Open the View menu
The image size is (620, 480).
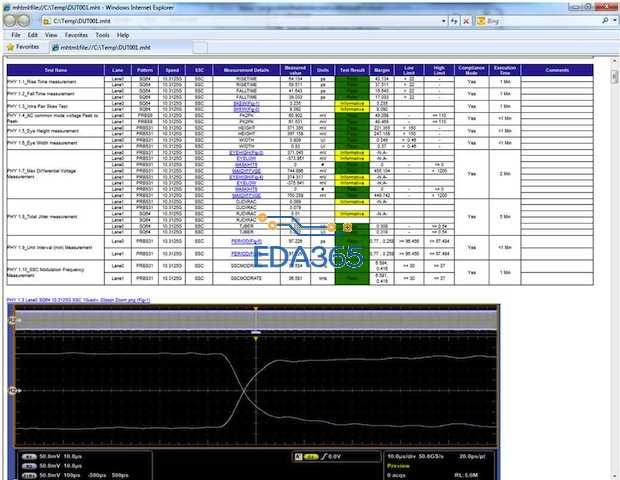coord(51,35)
